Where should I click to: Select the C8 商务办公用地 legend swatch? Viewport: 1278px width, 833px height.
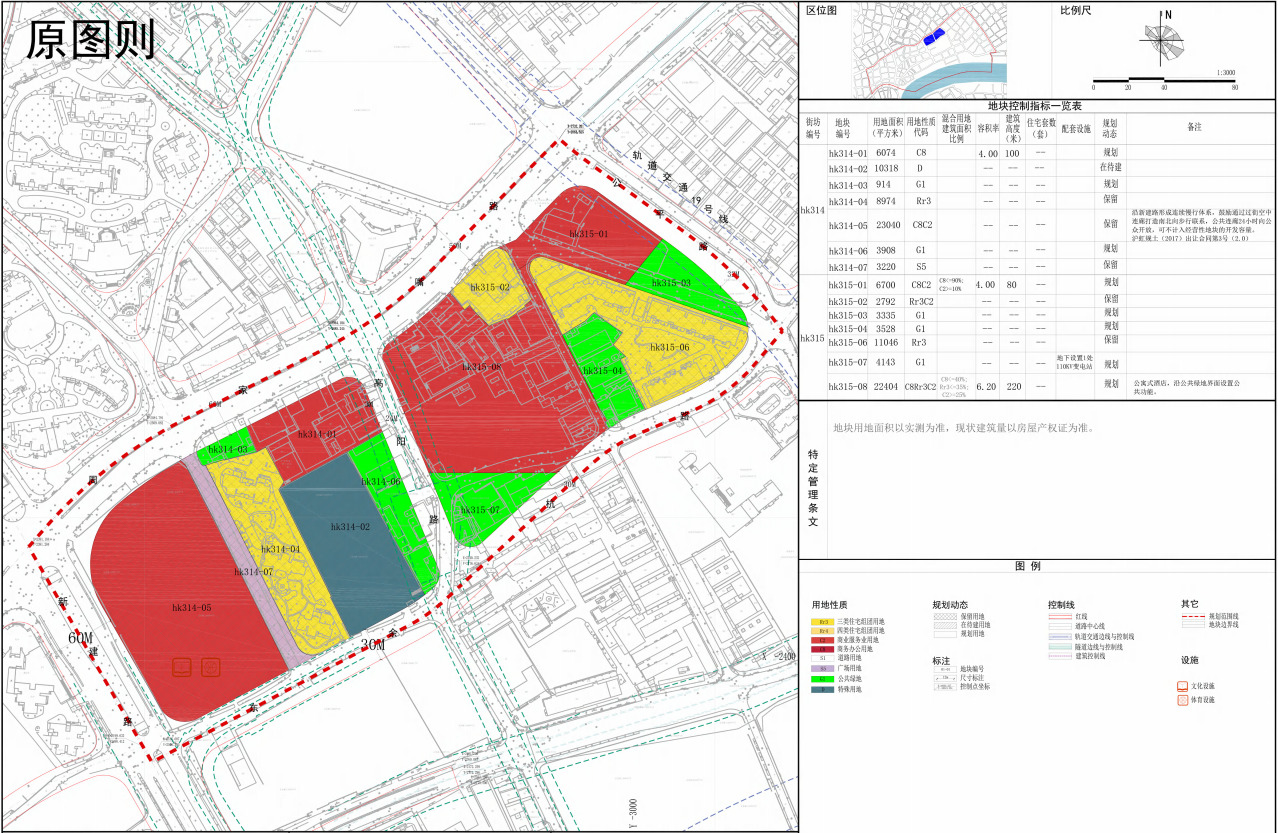(x=823, y=649)
